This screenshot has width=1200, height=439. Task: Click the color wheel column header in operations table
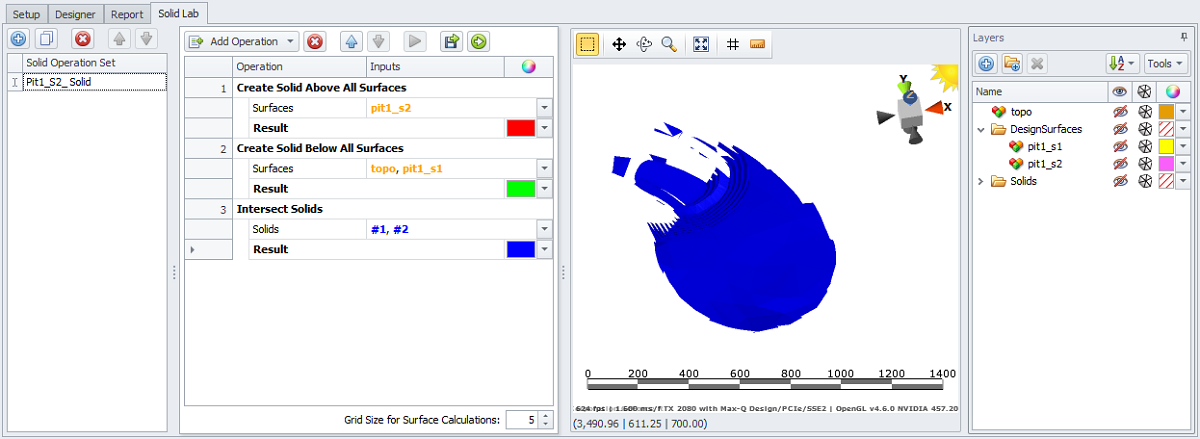click(x=529, y=66)
